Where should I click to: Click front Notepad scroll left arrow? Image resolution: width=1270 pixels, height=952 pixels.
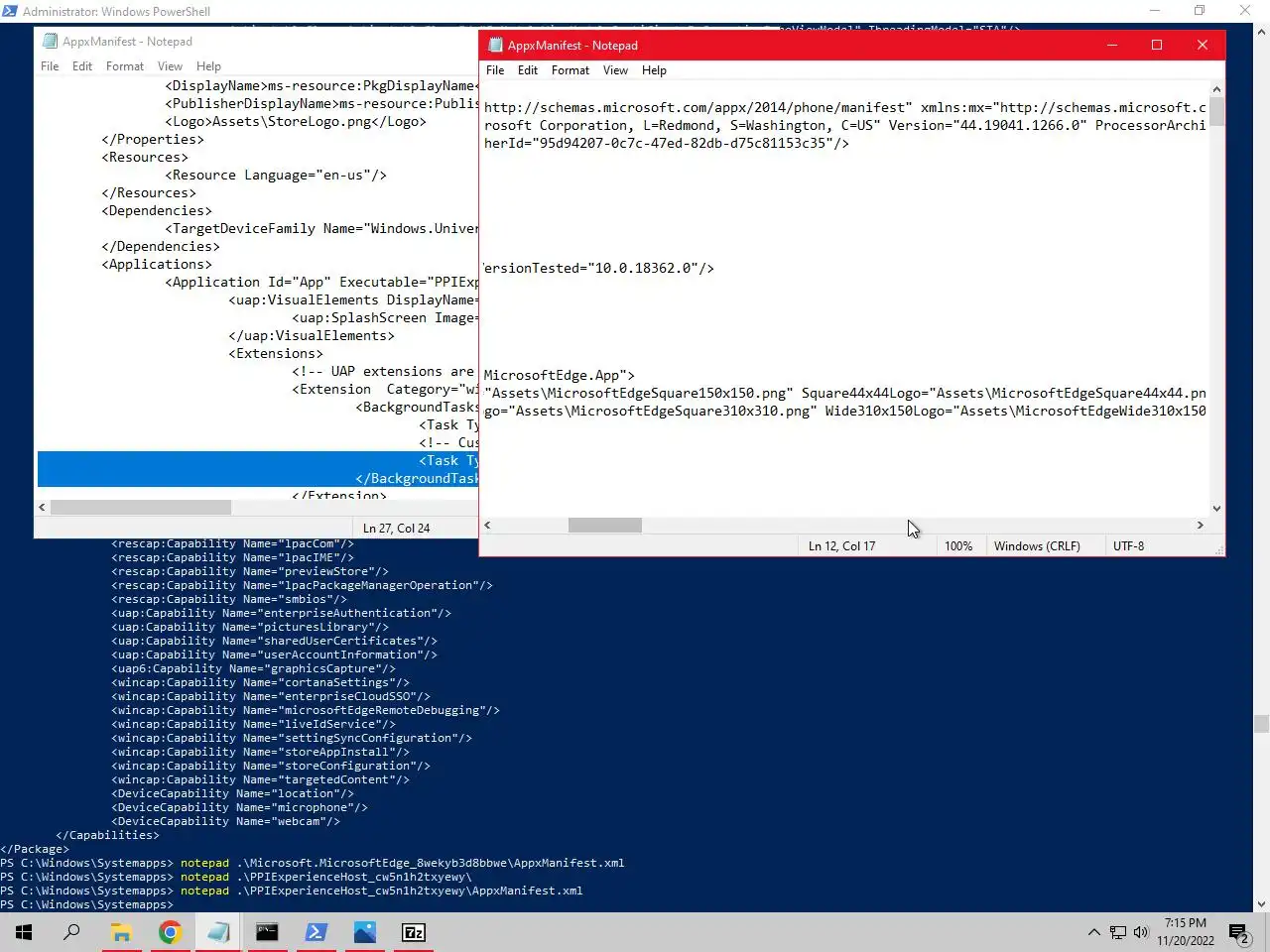487,526
